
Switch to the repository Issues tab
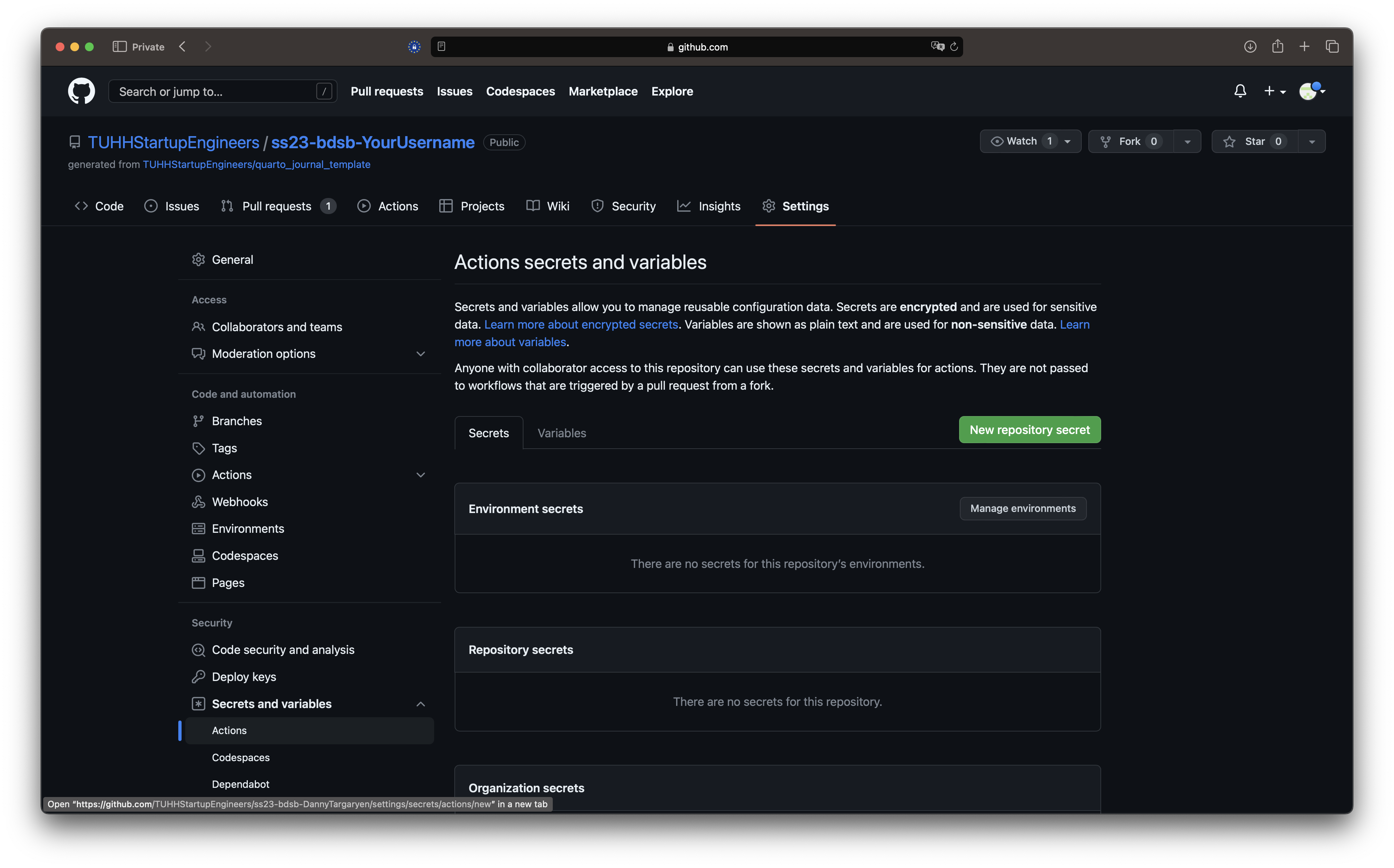click(x=172, y=206)
